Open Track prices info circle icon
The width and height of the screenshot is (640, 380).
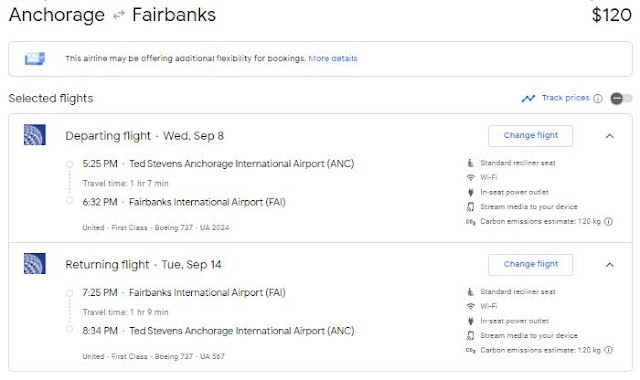tap(598, 98)
